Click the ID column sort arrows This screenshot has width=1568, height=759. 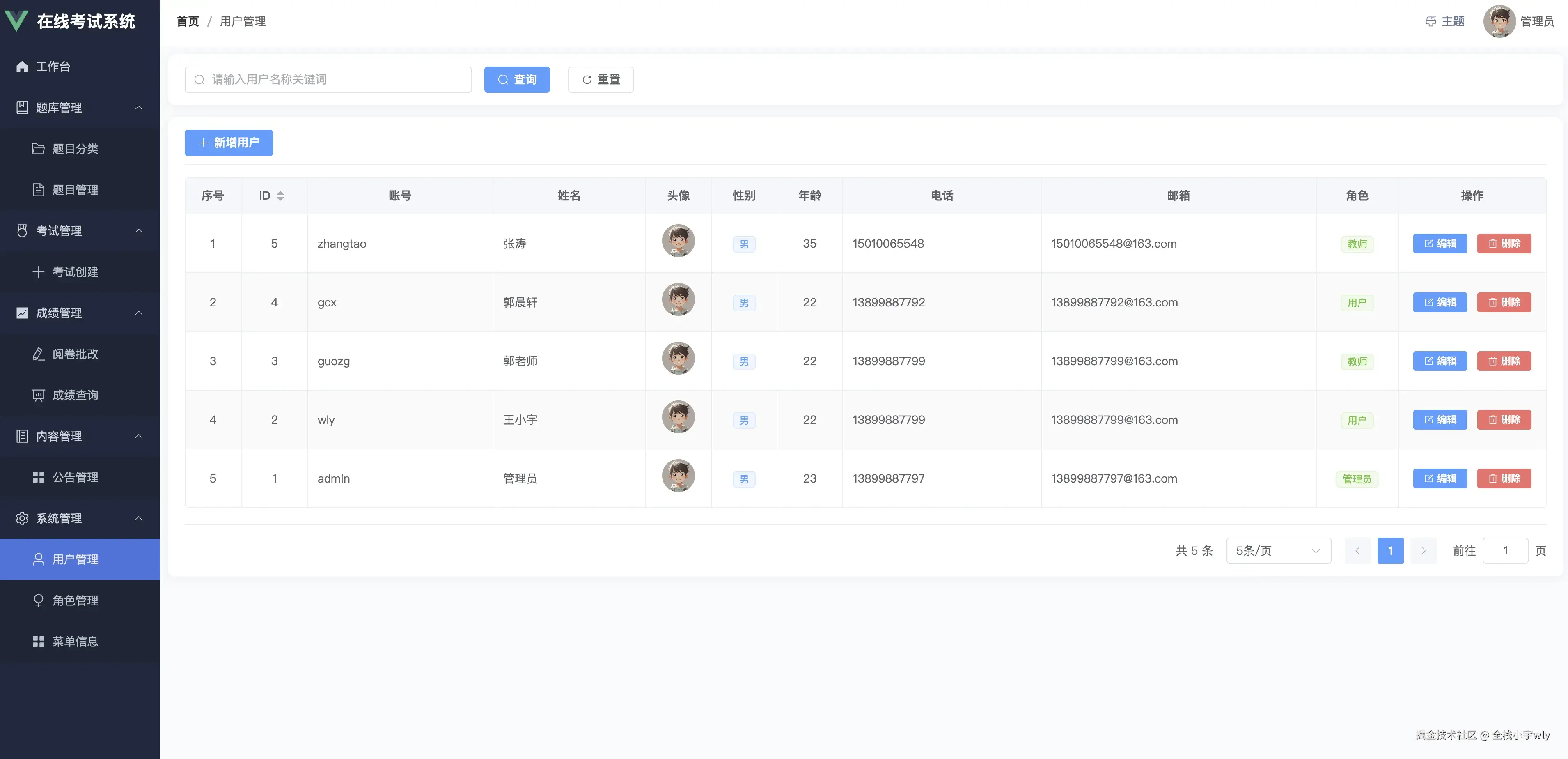(280, 195)
